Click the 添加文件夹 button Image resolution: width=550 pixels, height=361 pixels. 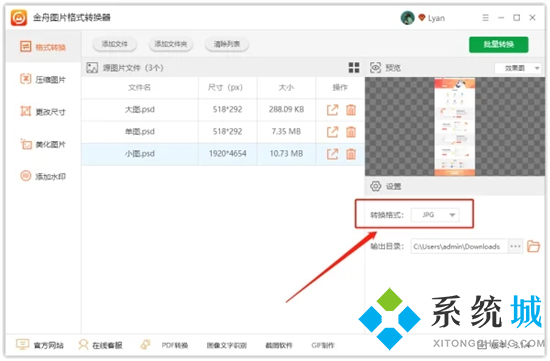[171, 44]
